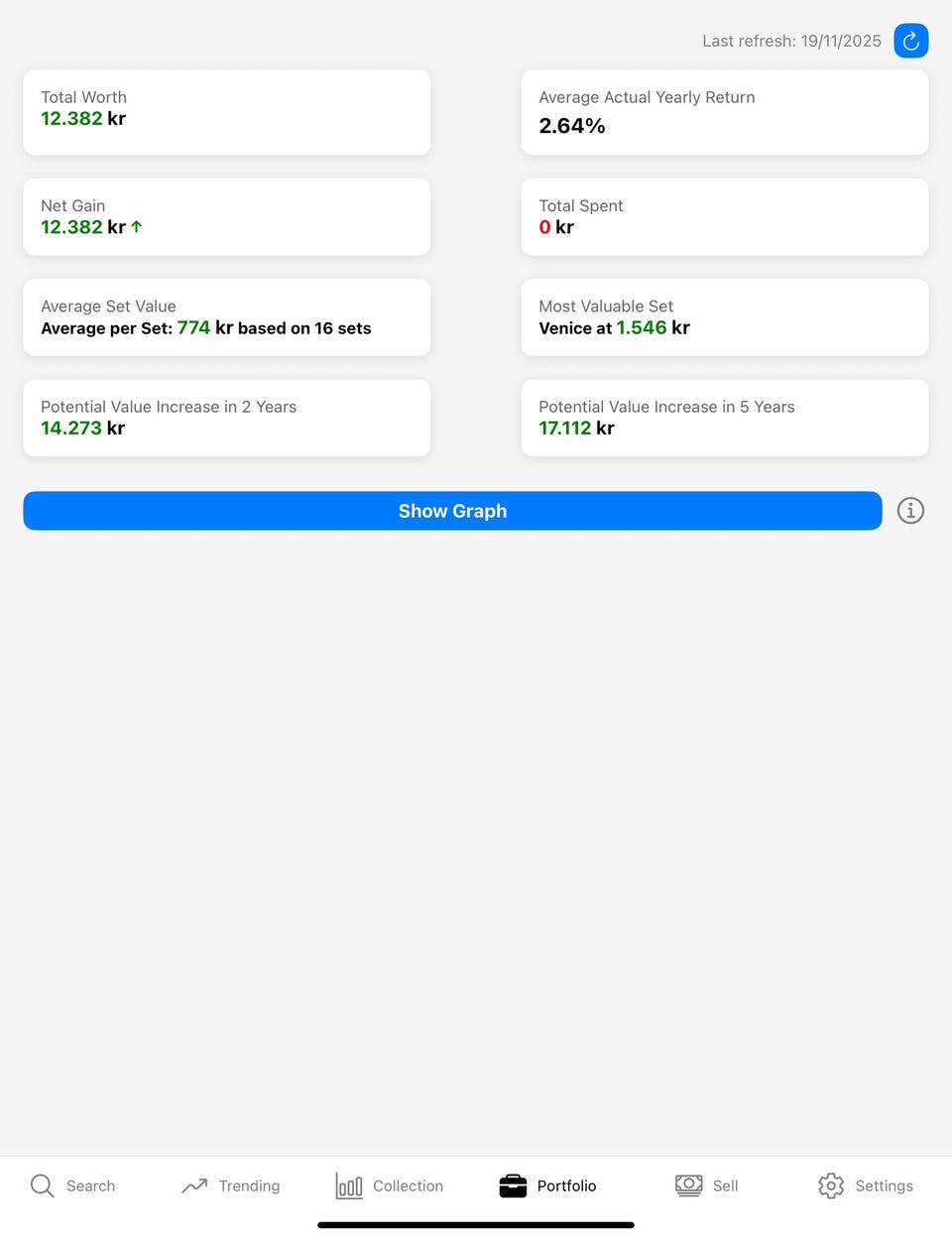The width and height of the screenshot is (952, 1237).
Task: Click the Show Graph button
Action: pyautogui.click(x=452, y=511)
